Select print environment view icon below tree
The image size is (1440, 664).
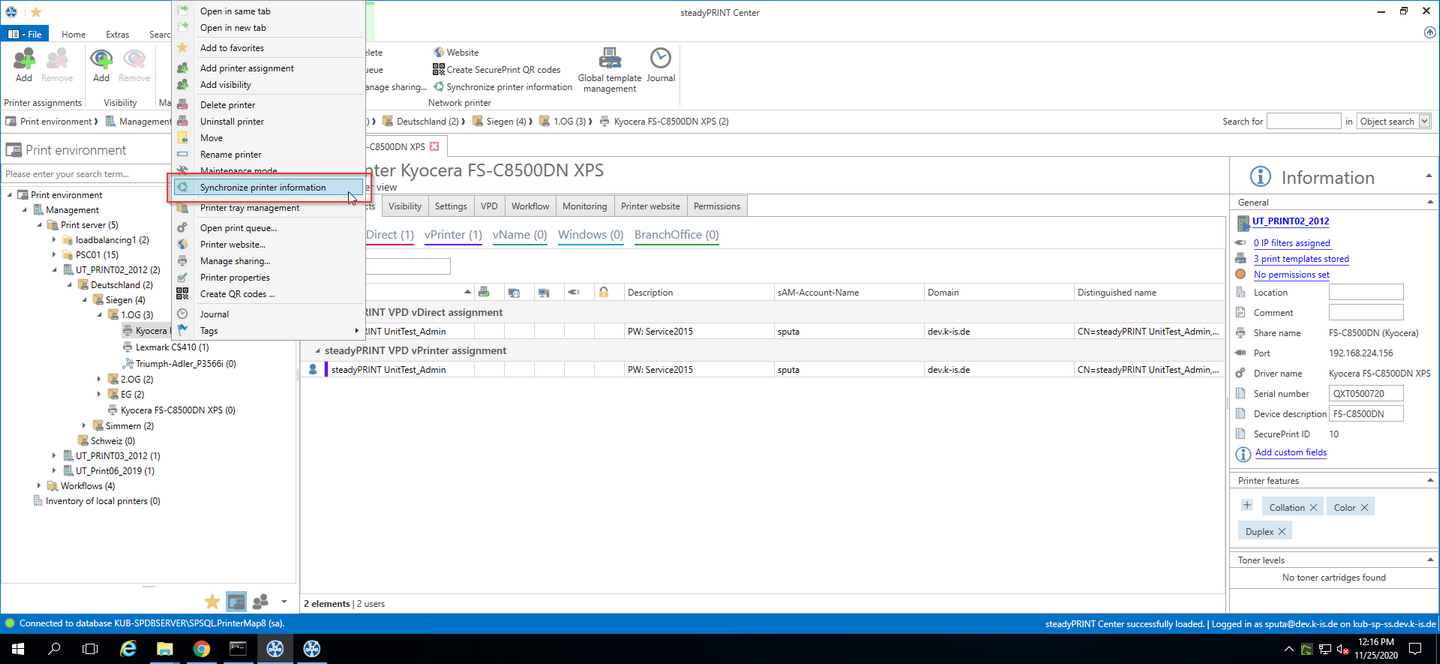[236, 601]
